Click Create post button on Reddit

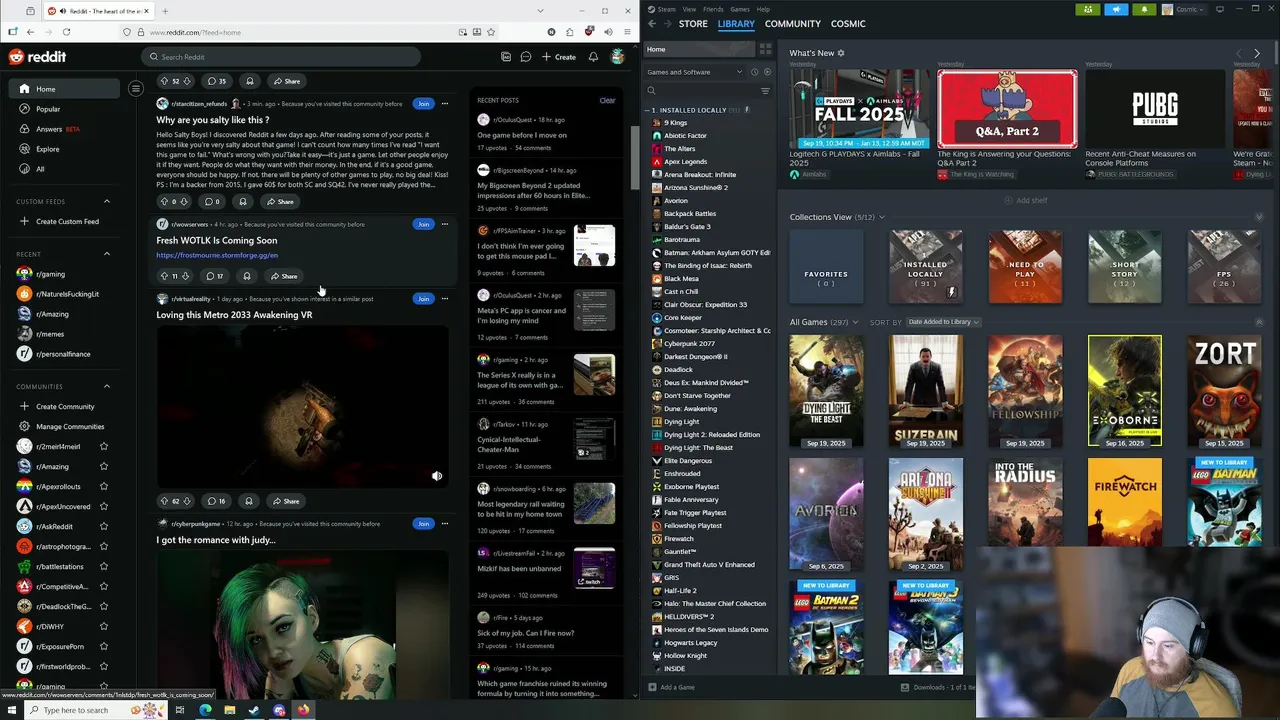[559, 57]
